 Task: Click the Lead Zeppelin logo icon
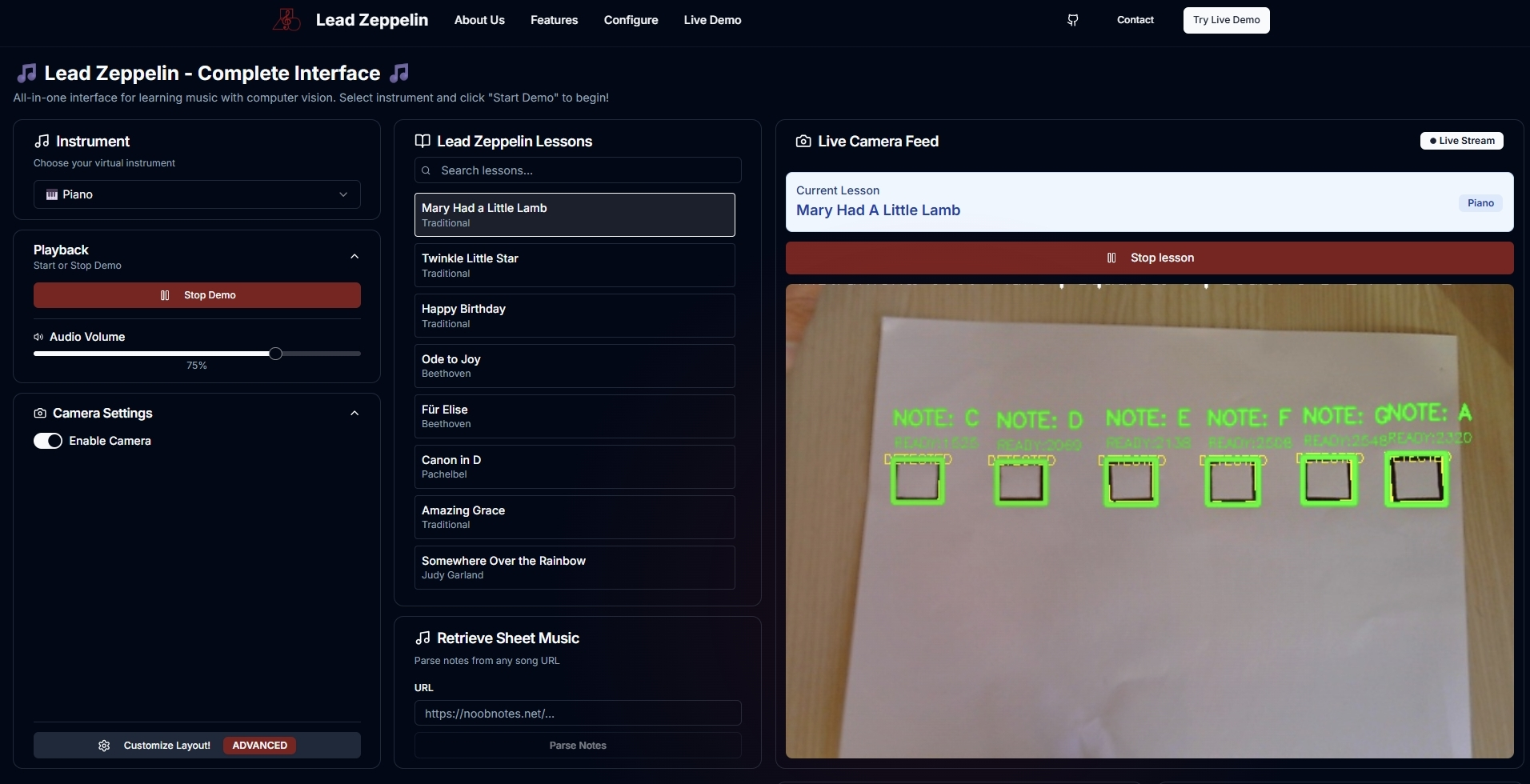pyautogui.click(x=286, y=20)
